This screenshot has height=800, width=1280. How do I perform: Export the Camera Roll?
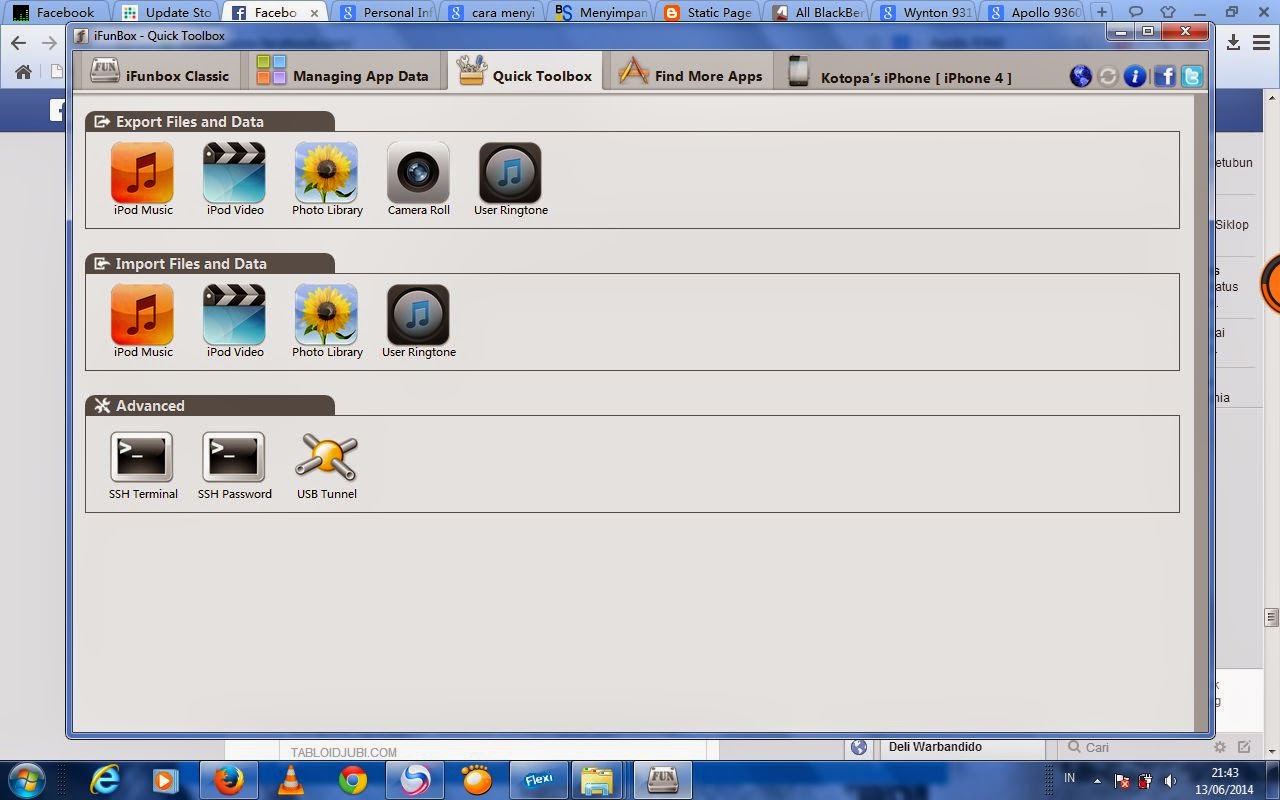418,180
